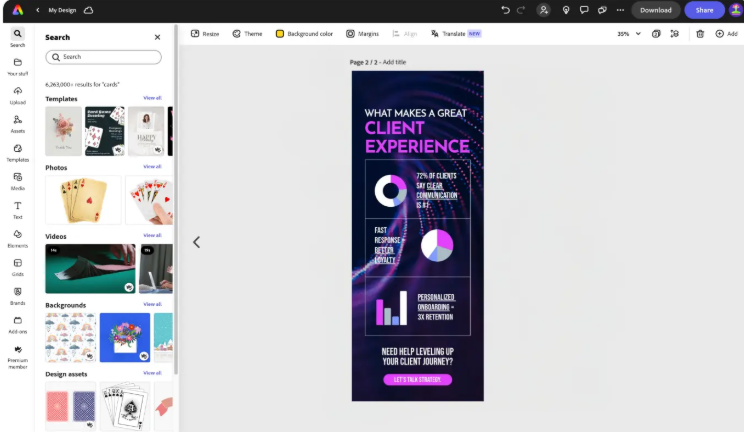Click the Download button
This screenshot has height=432, width=744.
(x=655, y=10)
